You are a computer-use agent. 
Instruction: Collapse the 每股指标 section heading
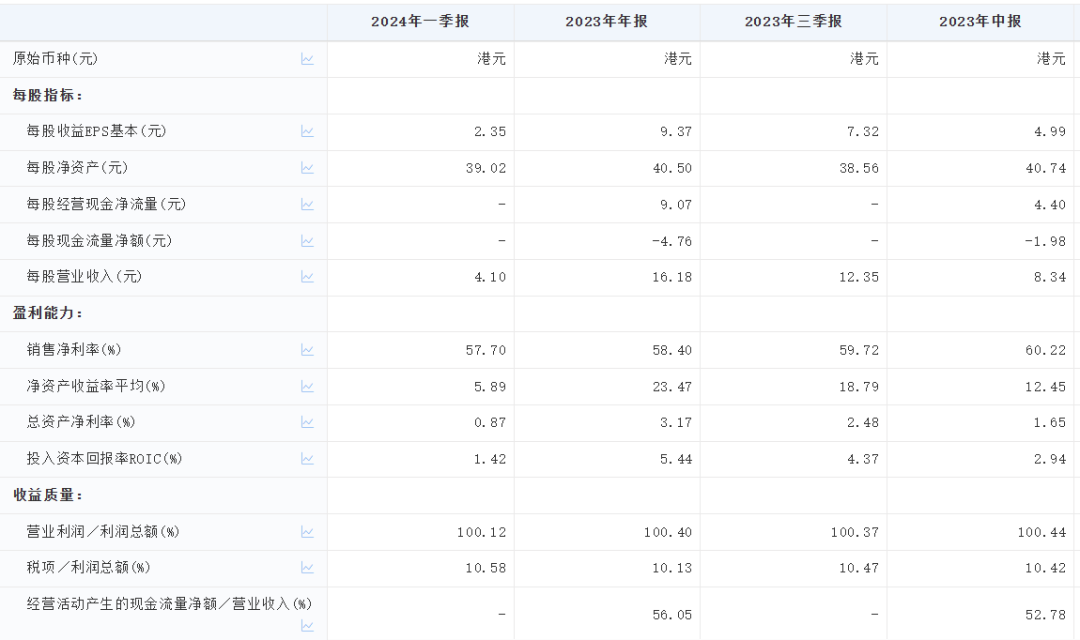[46, 95]
